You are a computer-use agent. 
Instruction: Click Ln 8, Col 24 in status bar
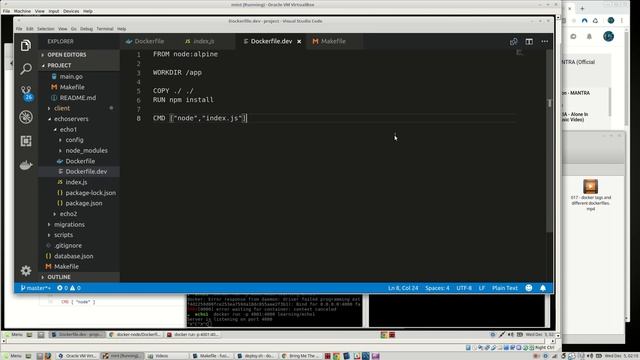(x=403, y=288)
